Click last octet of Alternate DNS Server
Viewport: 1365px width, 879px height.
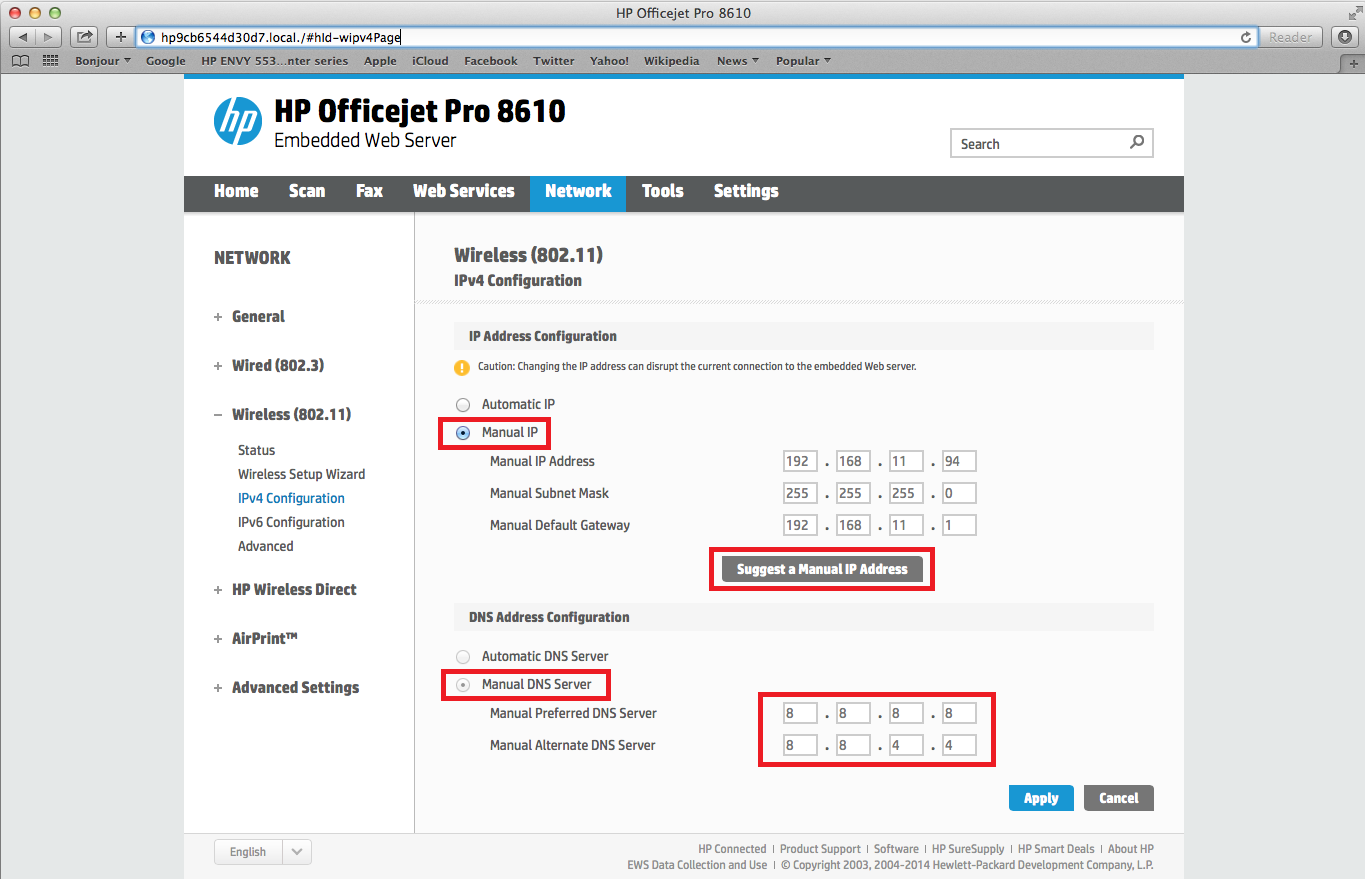click(x=959, y=745)
